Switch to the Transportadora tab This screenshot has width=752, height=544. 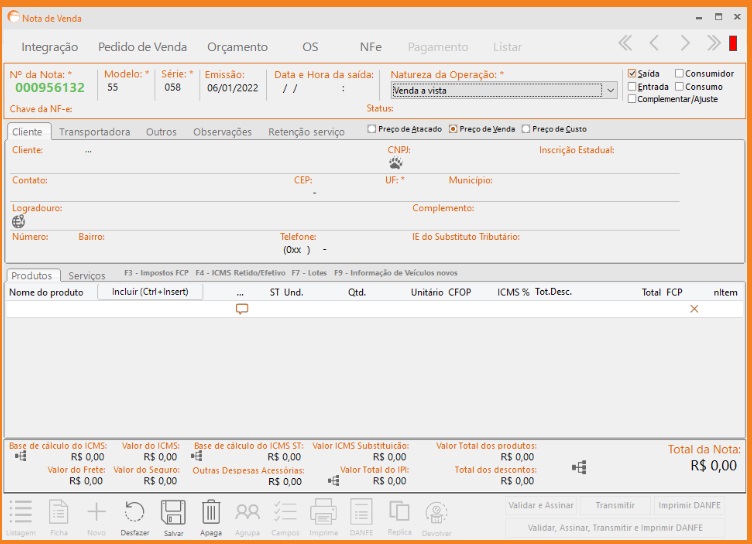click(94, 132)
